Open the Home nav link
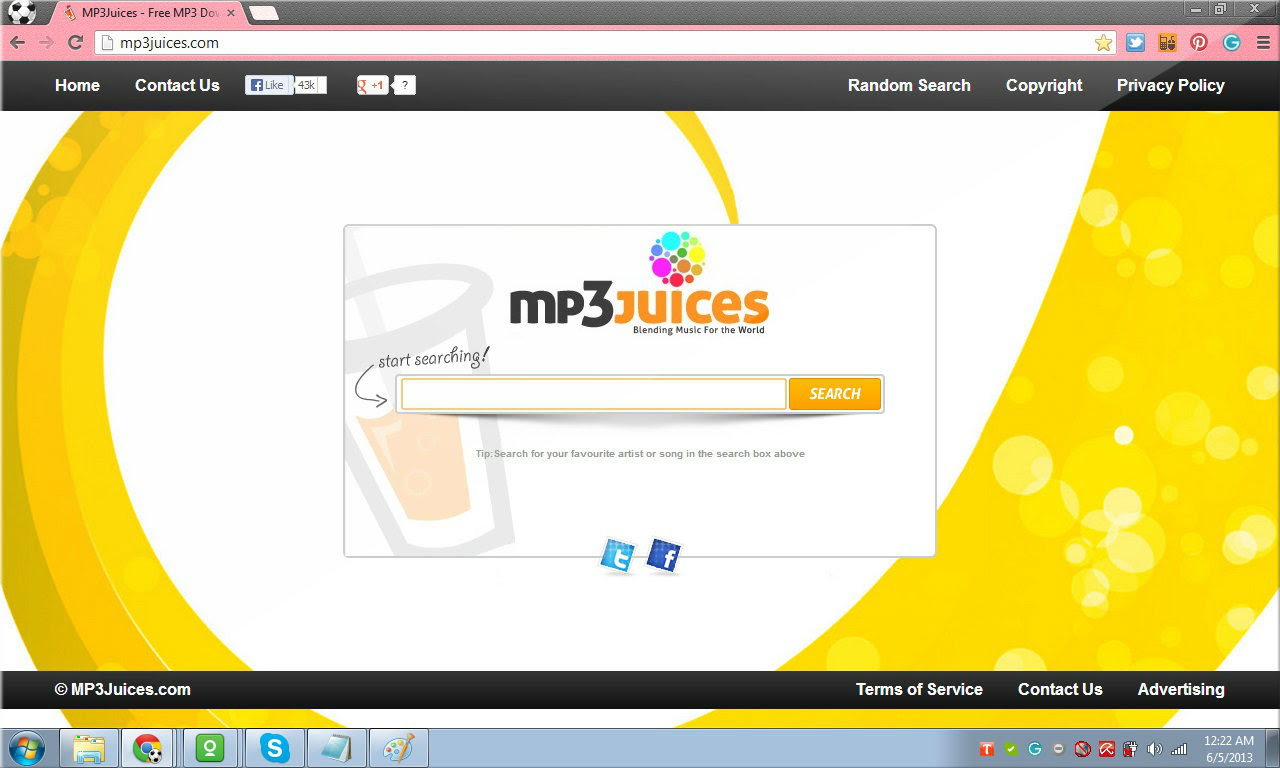The image size is (1280, 768). pyautogui.click(x=77, y=85)
